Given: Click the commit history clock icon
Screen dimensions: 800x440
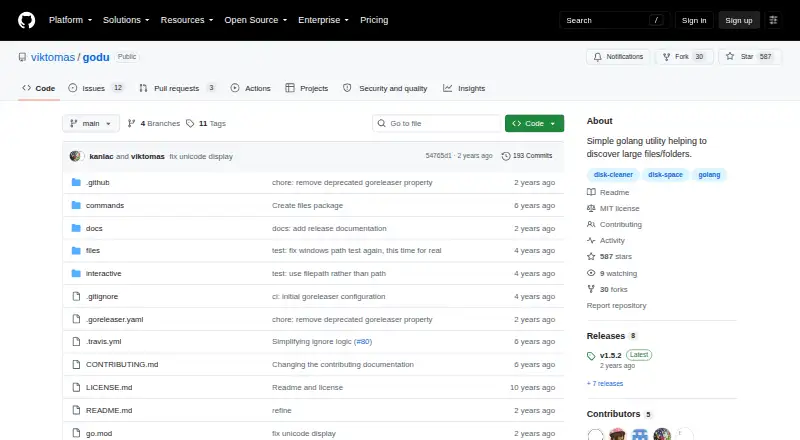Looking at the screenshot, I should pyautogui.click(x=506, y=156).
